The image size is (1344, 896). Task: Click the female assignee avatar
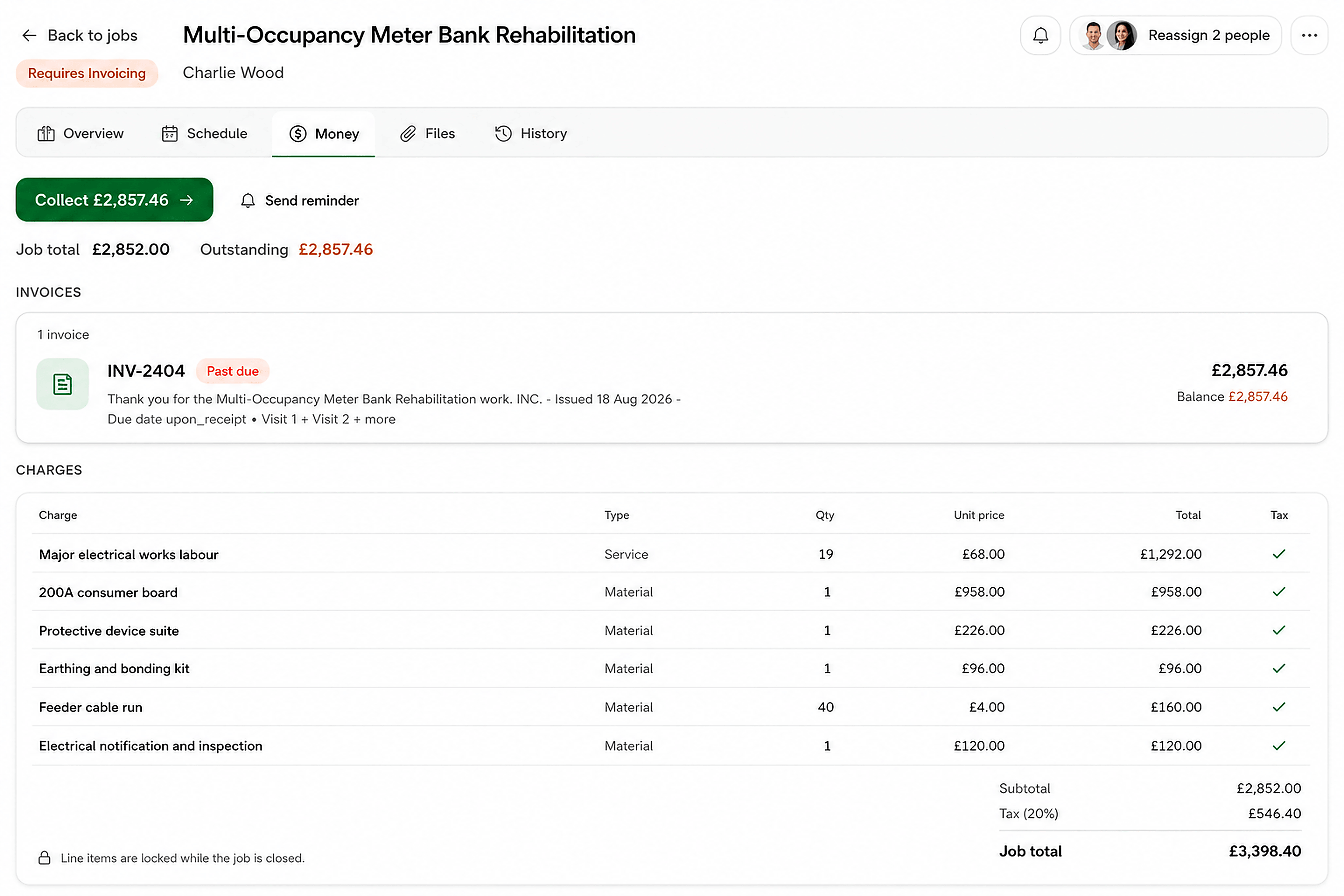click(x=1122, y=35)
